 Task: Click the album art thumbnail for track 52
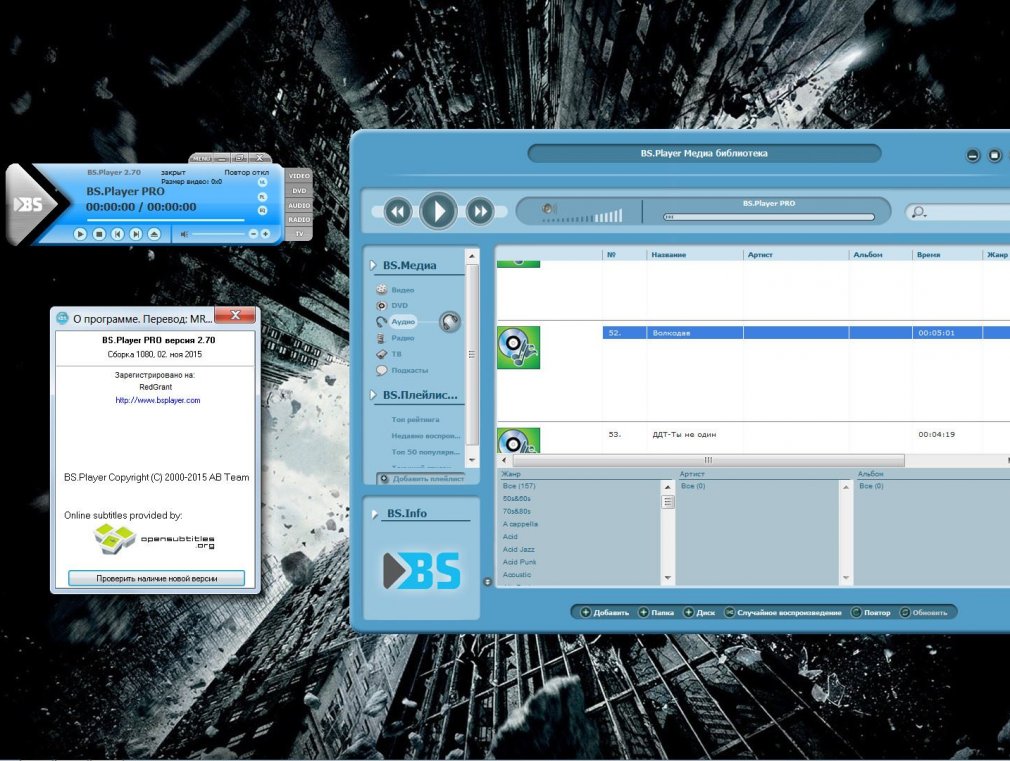point(519,347)
